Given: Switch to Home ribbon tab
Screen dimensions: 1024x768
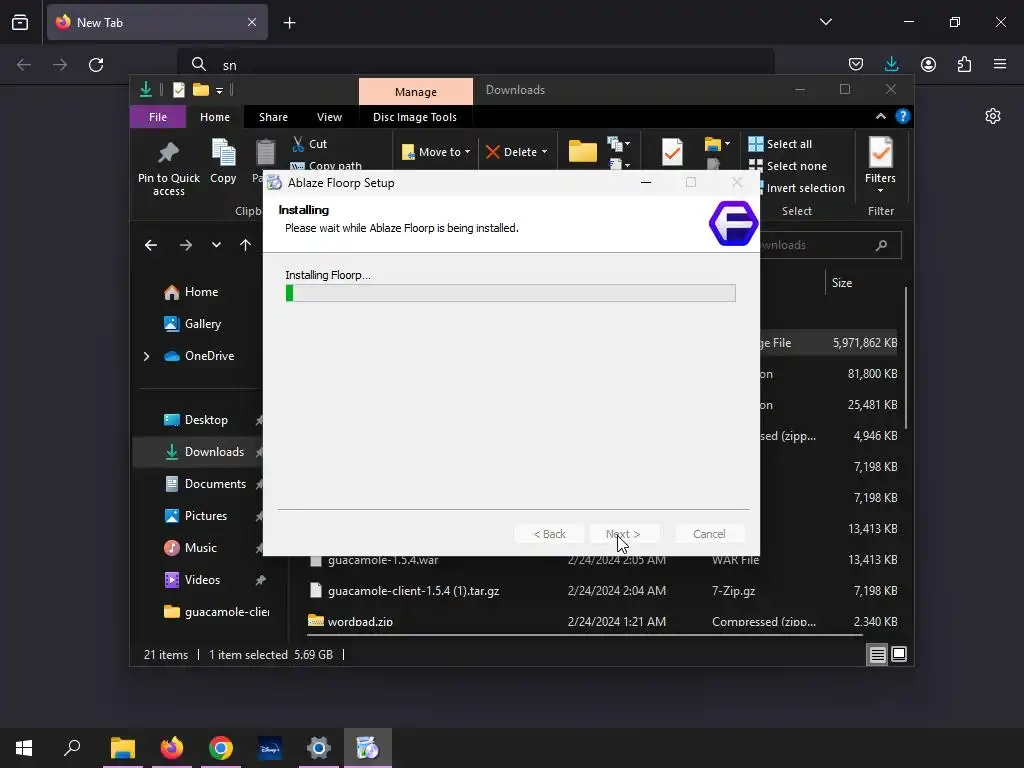Looking at the screenshot, I should (x=215, y=117).
